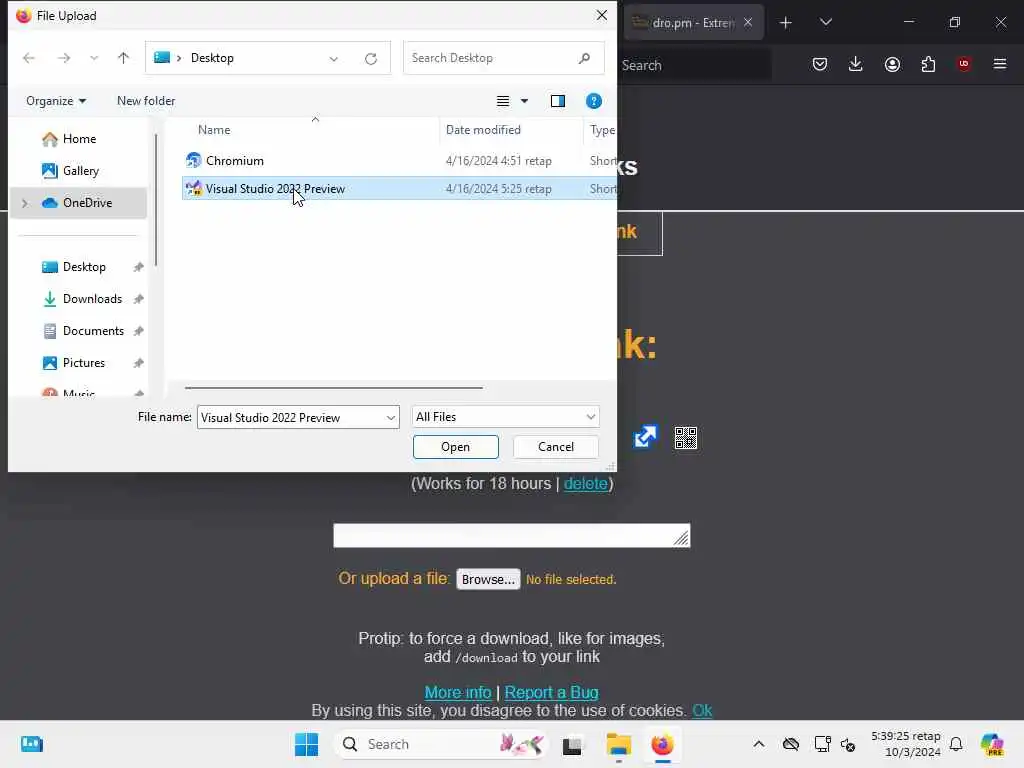This screenshot has height=768, width=1024.
Task: Go back in File Upload dialog
Action: (x=29, y=58)
